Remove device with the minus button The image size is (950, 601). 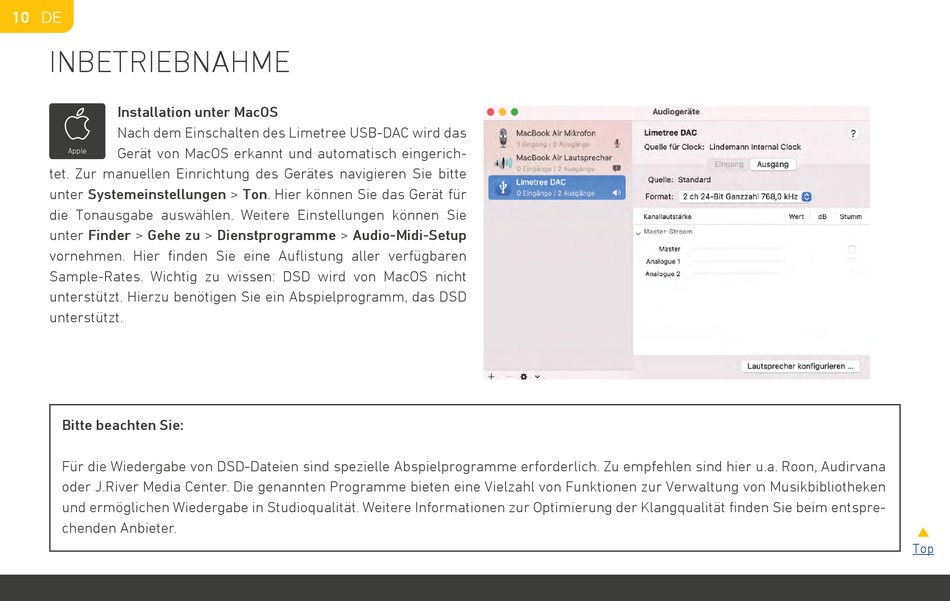[508, 376]
